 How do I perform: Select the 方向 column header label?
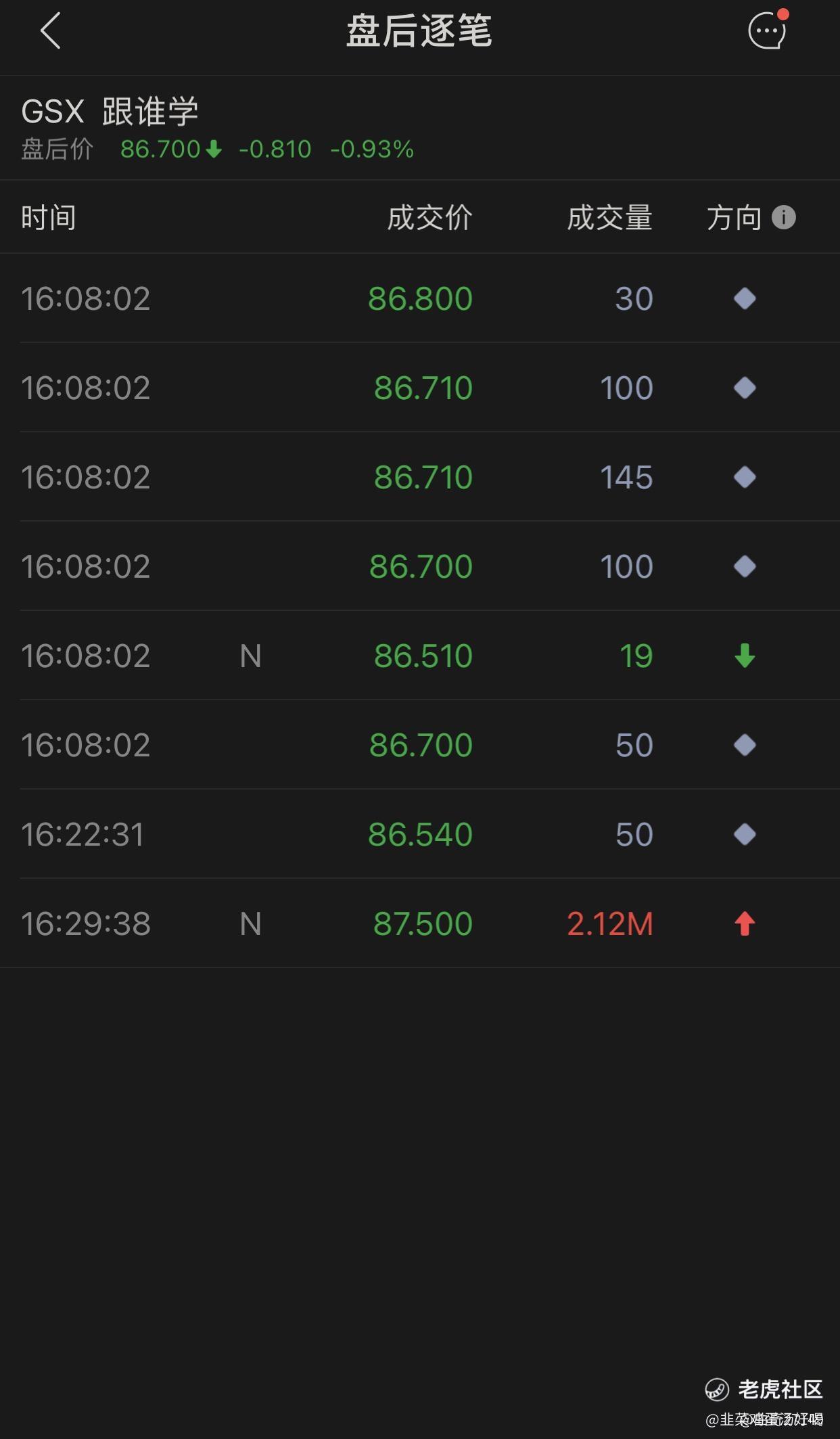click(734, 218)
